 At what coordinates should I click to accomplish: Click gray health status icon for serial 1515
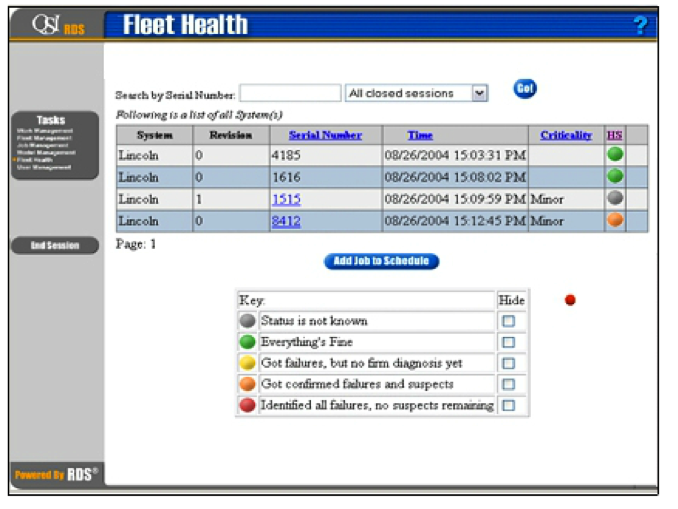coord(615,198)
